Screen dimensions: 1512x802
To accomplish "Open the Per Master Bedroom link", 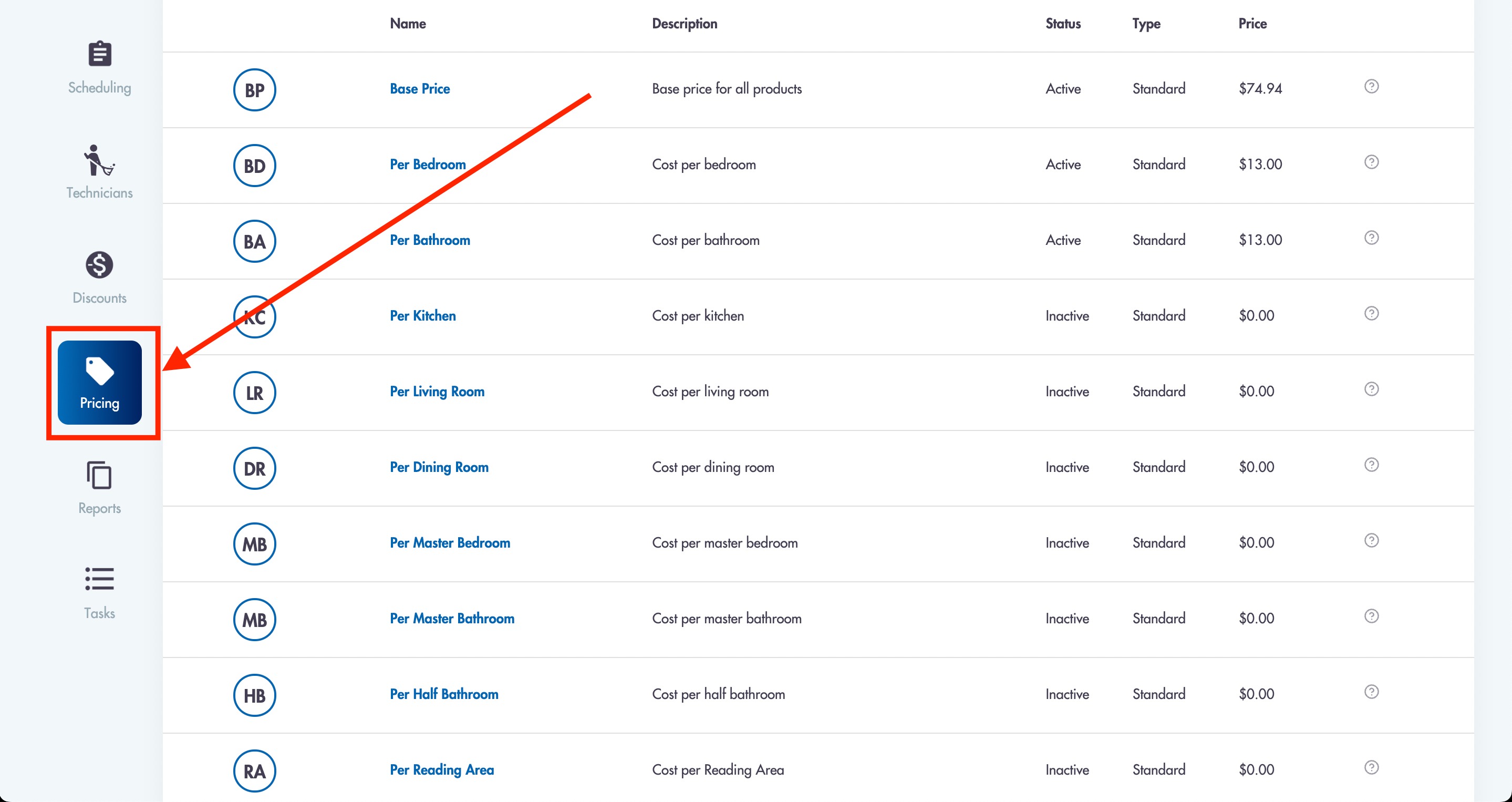I will click(x=450, y=543).
